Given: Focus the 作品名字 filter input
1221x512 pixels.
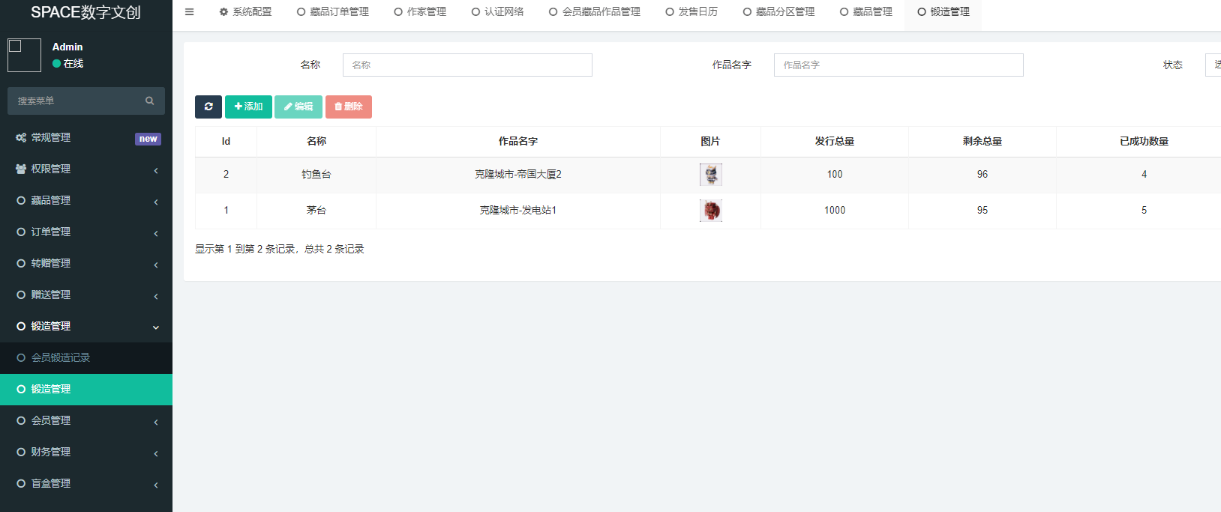Looking at the screenshot, I should pyautogui.click(x=898, y=65).
